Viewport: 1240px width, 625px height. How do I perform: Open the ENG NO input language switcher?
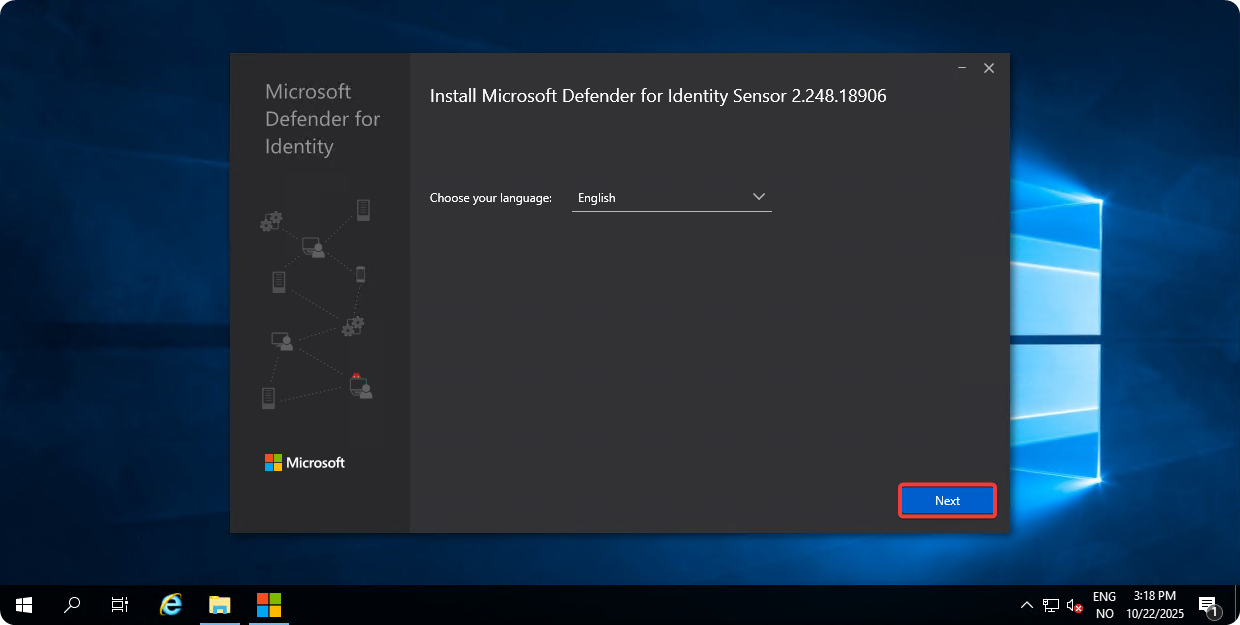[1105, 605]
